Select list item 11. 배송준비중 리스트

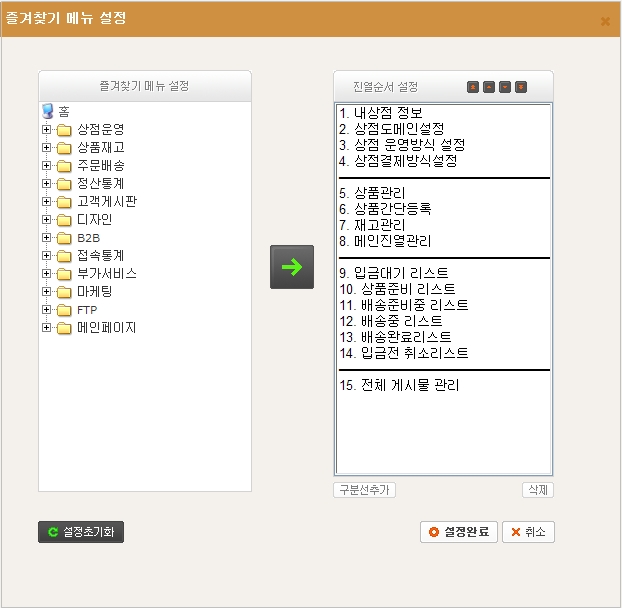[x=443, y=305]
